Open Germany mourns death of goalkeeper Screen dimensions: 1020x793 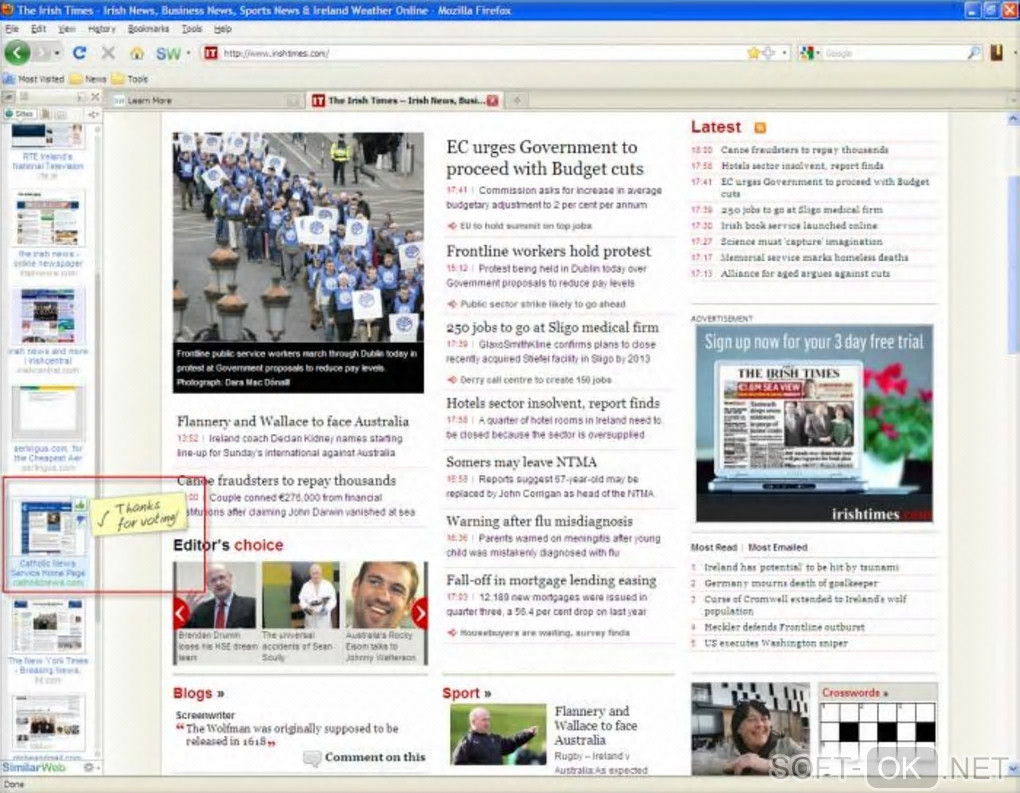click(791, 584)
